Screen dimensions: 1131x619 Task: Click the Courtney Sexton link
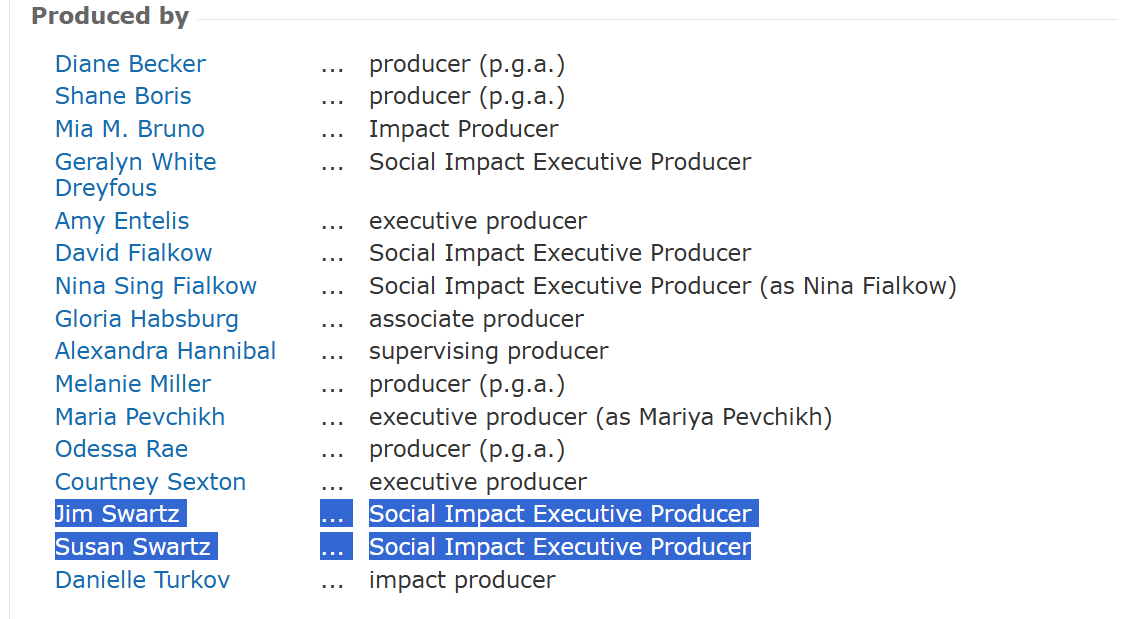[150, 482]
